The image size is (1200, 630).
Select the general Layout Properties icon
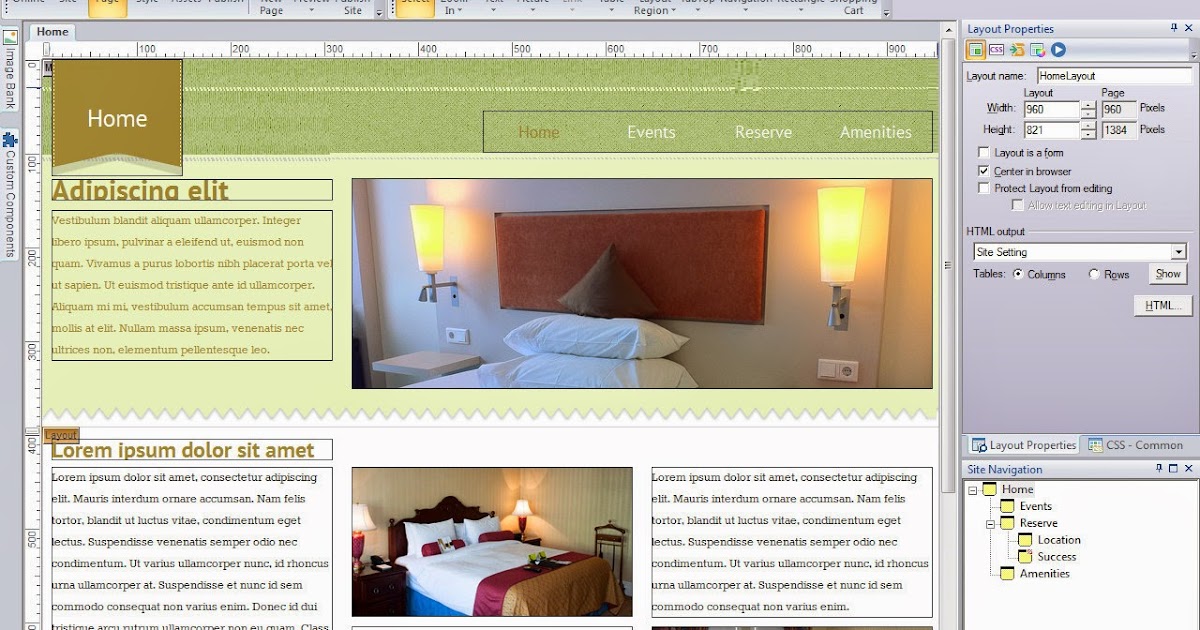click(976, 50)
